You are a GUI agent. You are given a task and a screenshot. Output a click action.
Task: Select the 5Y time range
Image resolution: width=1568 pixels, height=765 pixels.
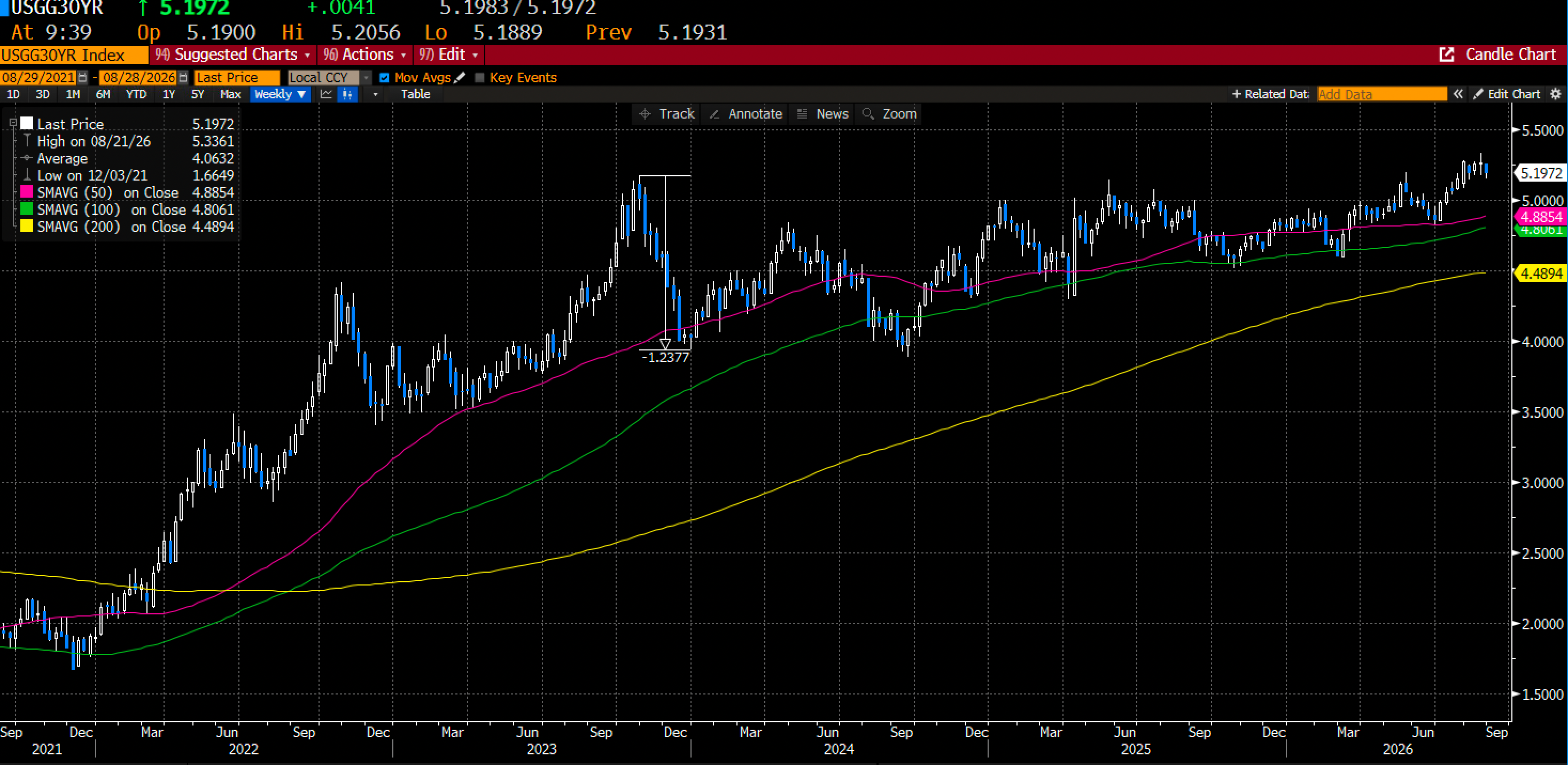[198, 93]
